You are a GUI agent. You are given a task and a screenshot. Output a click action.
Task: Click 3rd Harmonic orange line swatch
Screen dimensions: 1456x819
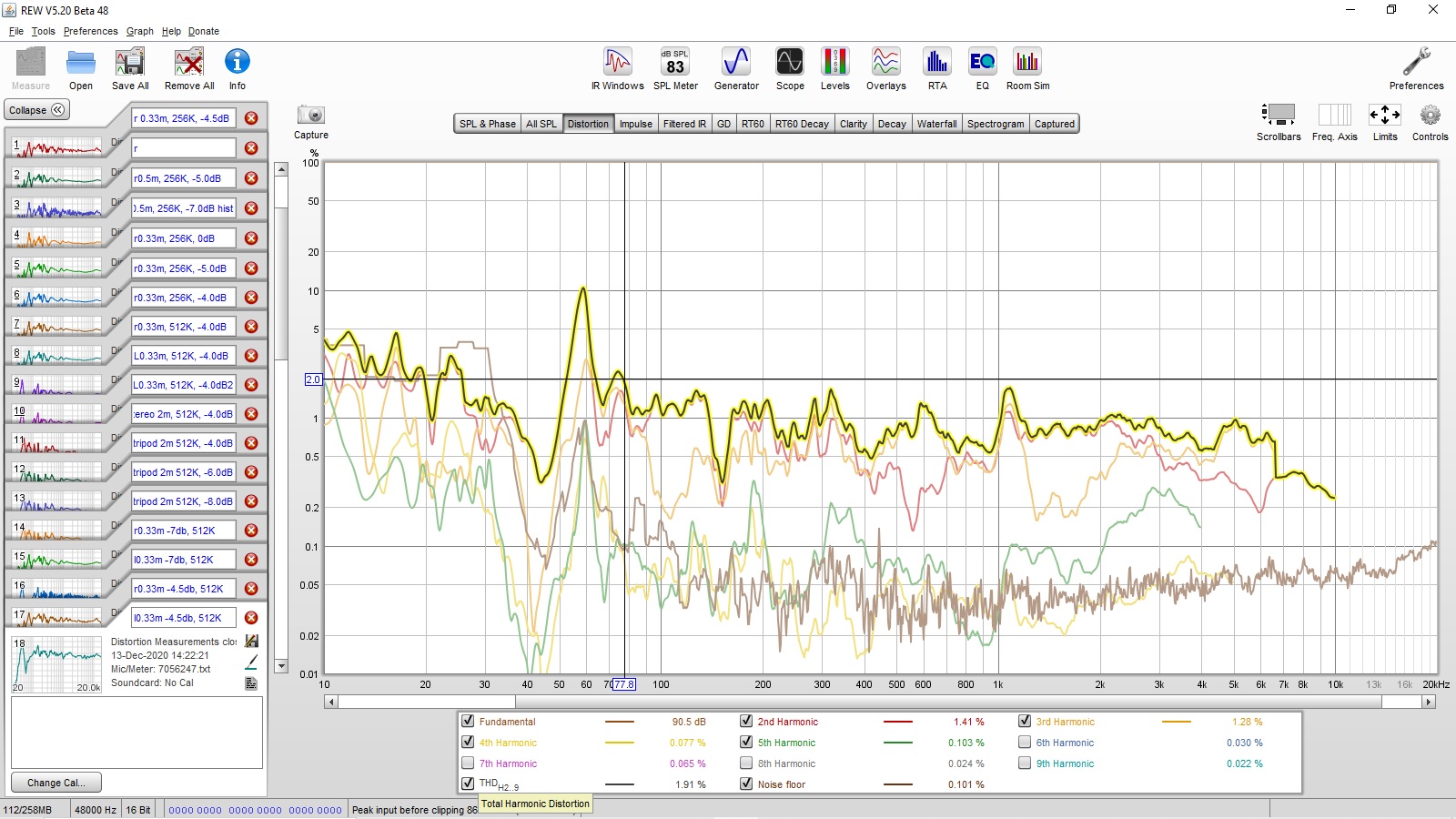(x=1177, y=722)
